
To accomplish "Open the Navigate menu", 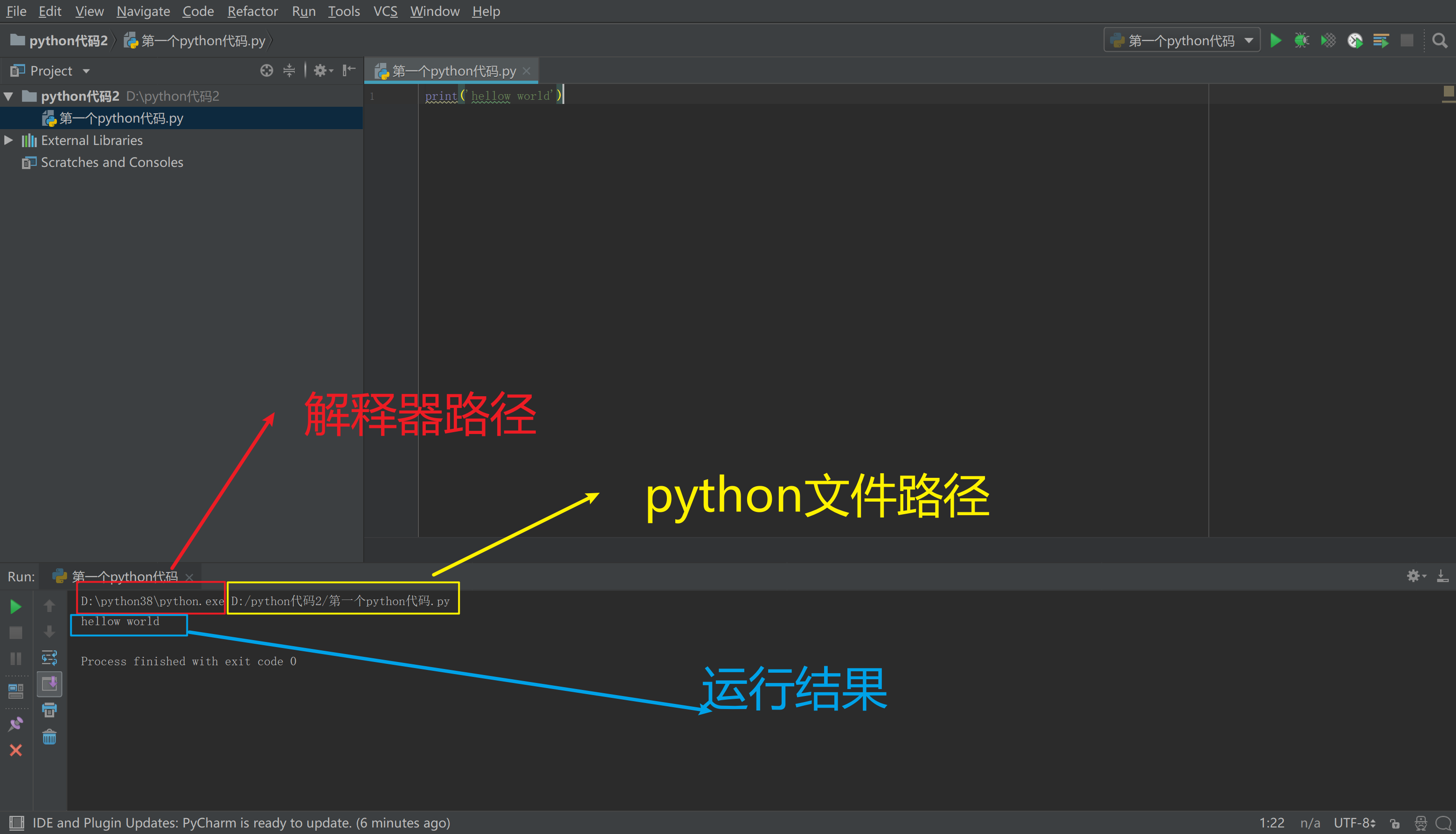I will tap(143, 11).
